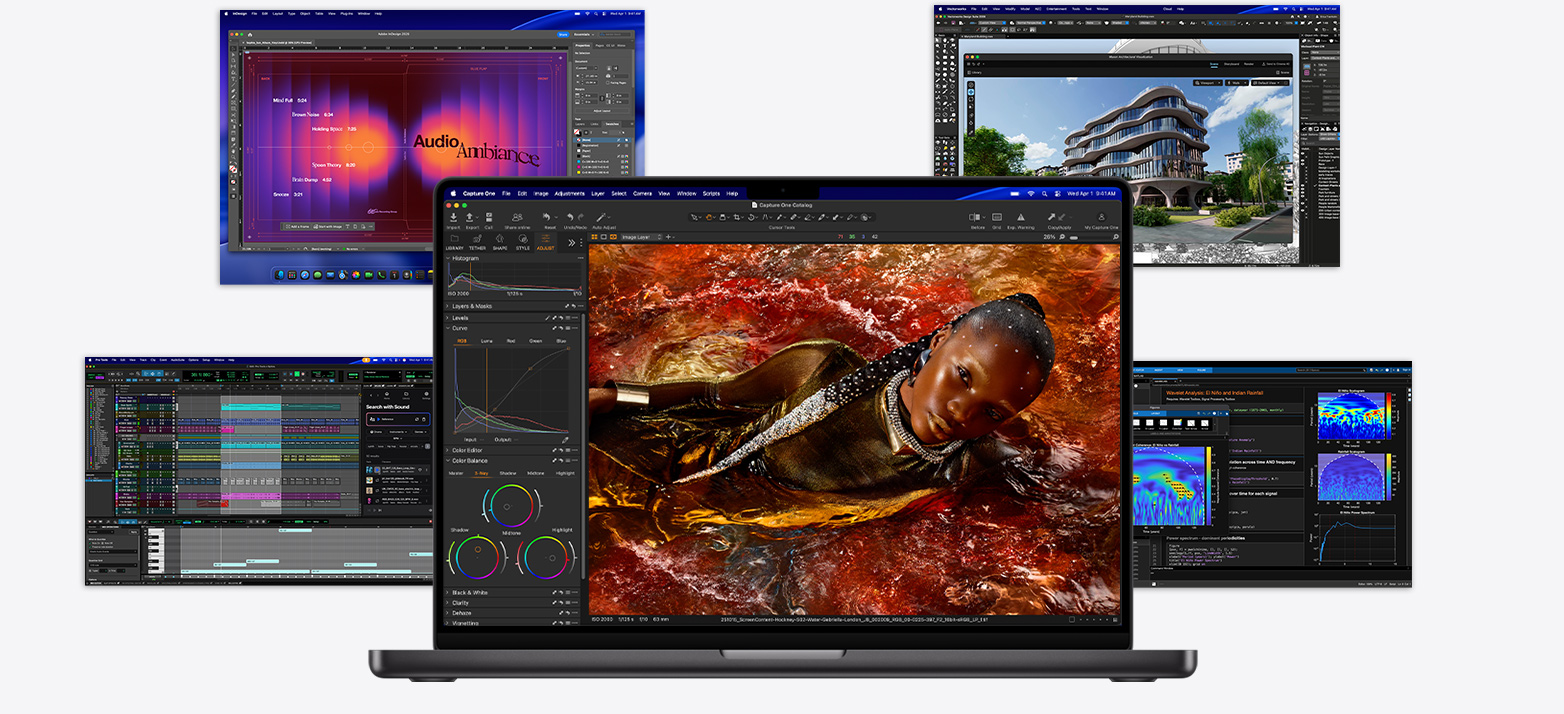Select the Adjust tool tab icon
Viewport: 1564px width, 714px height.
546,240
